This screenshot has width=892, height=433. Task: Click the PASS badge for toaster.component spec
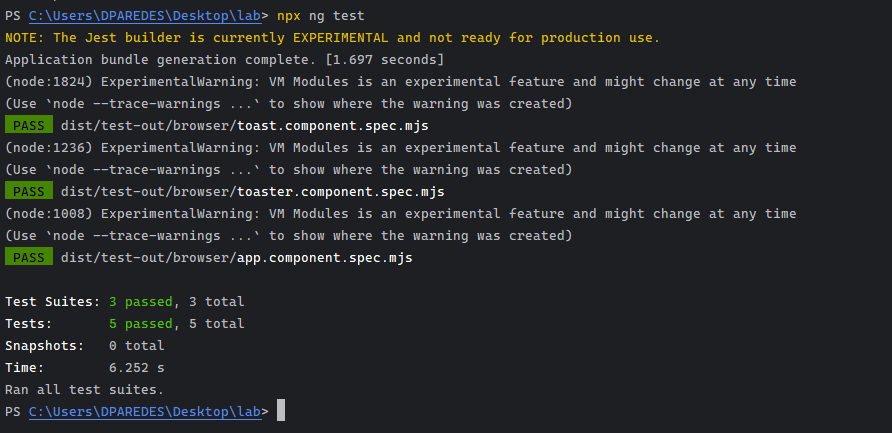pyautogui.click(x=28, y=191)
